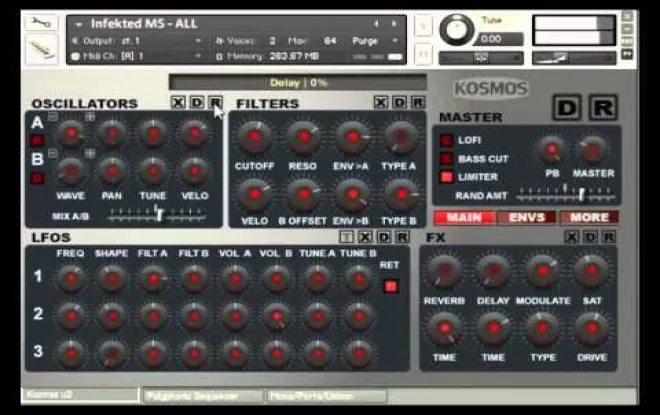This screenshot has height=415, width=660.
Task: Switch to the MAIN tab
Action: tap(464, 217)
